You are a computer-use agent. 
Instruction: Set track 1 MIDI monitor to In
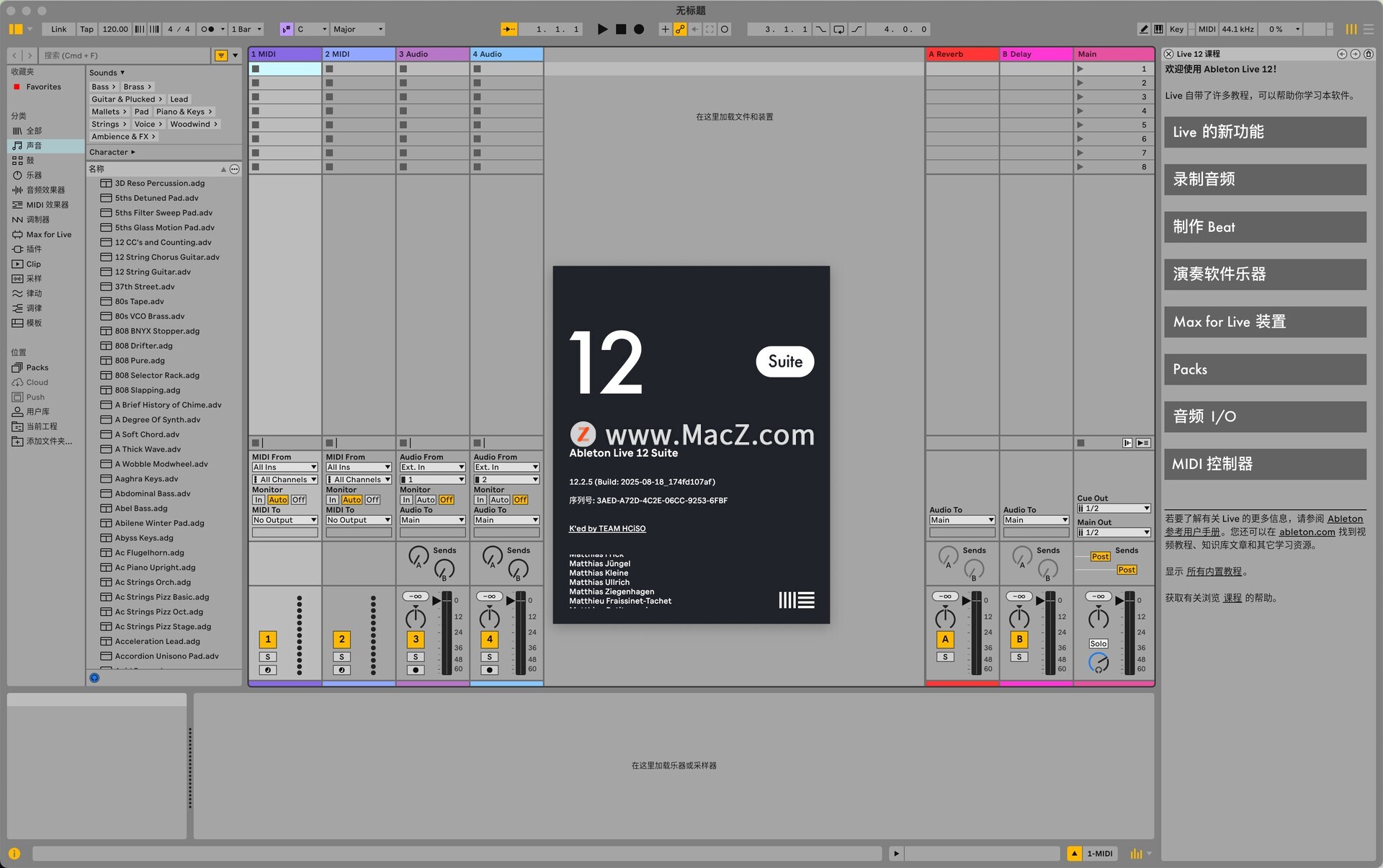coord(258,500)
